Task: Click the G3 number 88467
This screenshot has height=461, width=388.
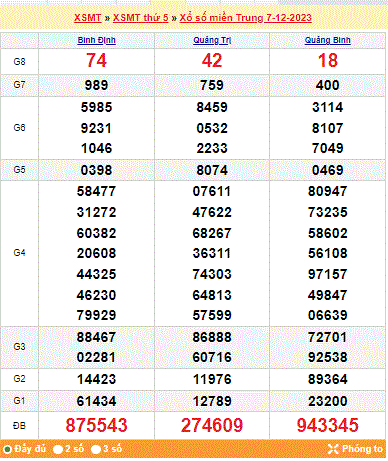Action: pyautogui.click(x=96, y=337)
